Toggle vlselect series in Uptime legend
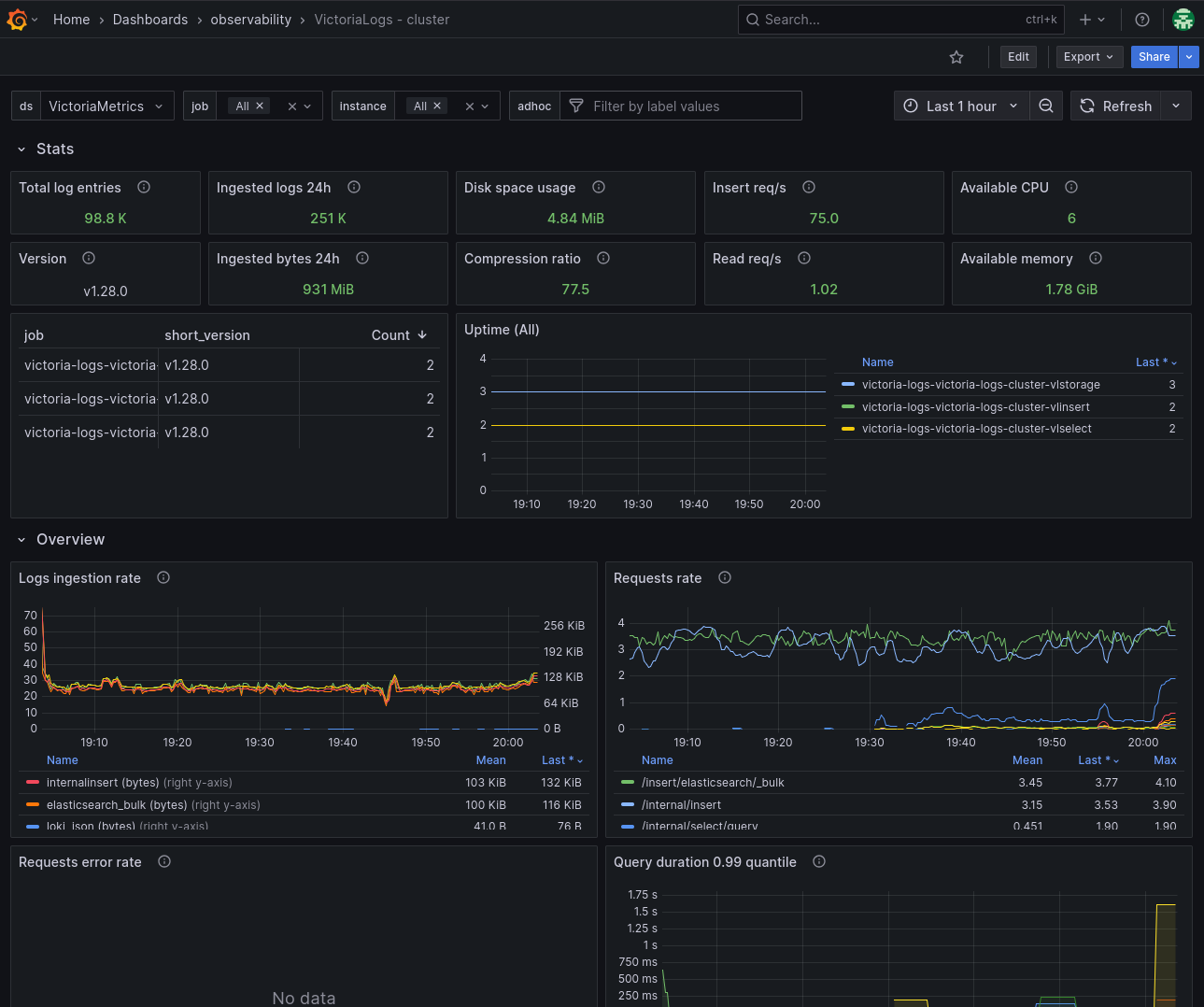Image resolution: width=1204 pixels, height=1007 pixels. point(977,428)
